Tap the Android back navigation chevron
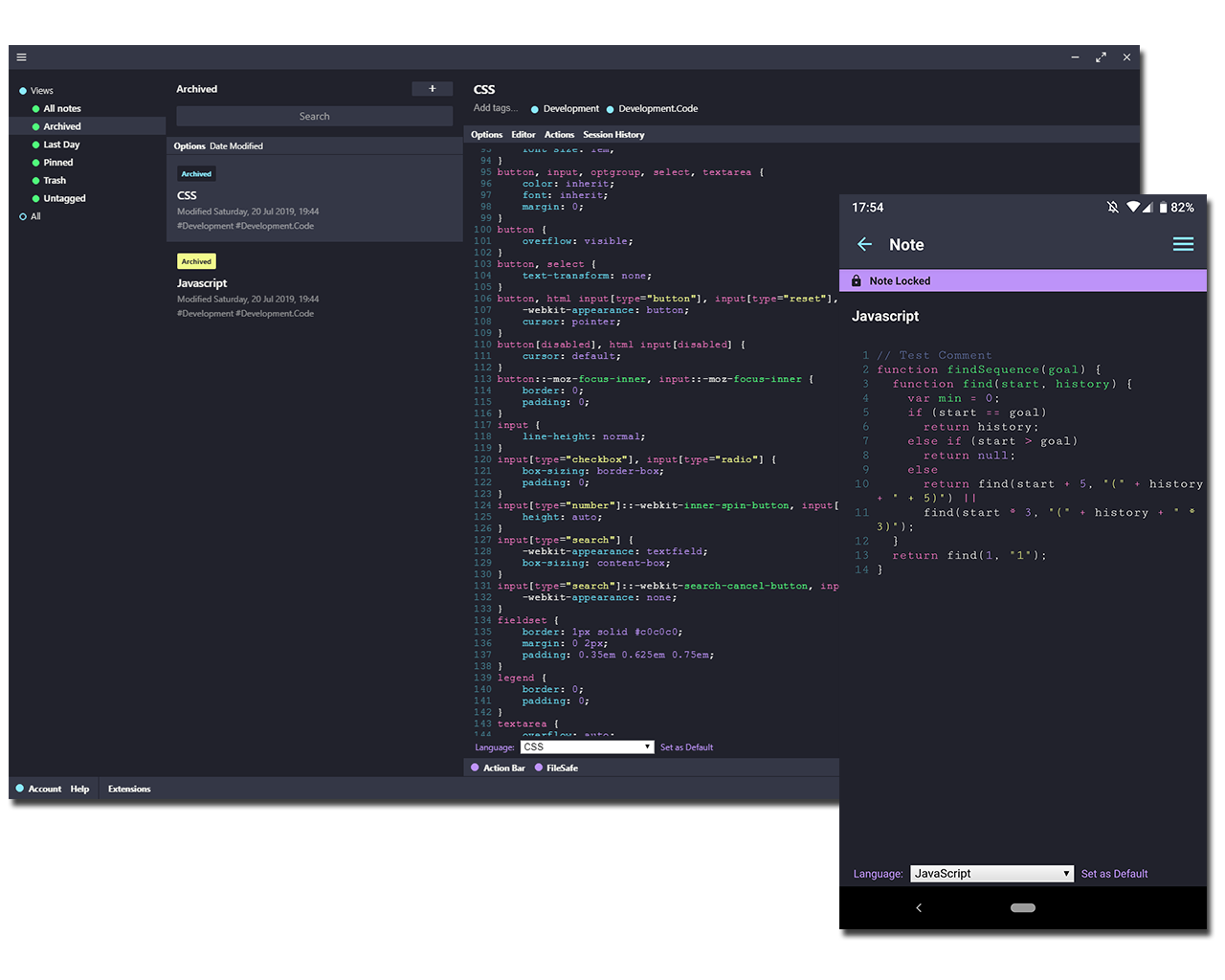Screen dimensions: 1225x980 coord(919,907)
